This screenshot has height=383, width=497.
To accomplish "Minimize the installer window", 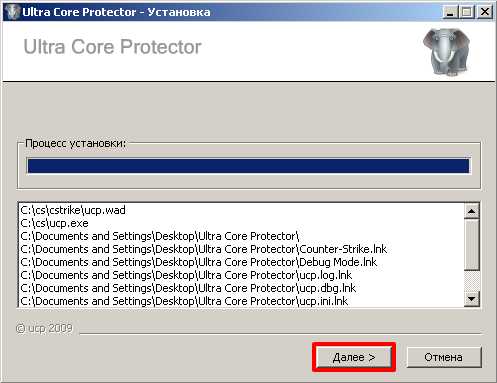I will point(451,12).
